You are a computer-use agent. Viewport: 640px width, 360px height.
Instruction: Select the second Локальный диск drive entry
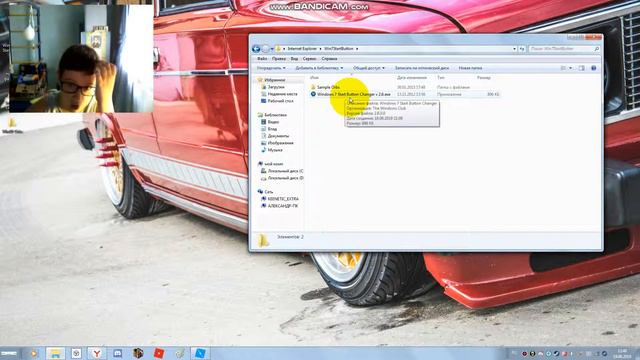tap(282, 178)
